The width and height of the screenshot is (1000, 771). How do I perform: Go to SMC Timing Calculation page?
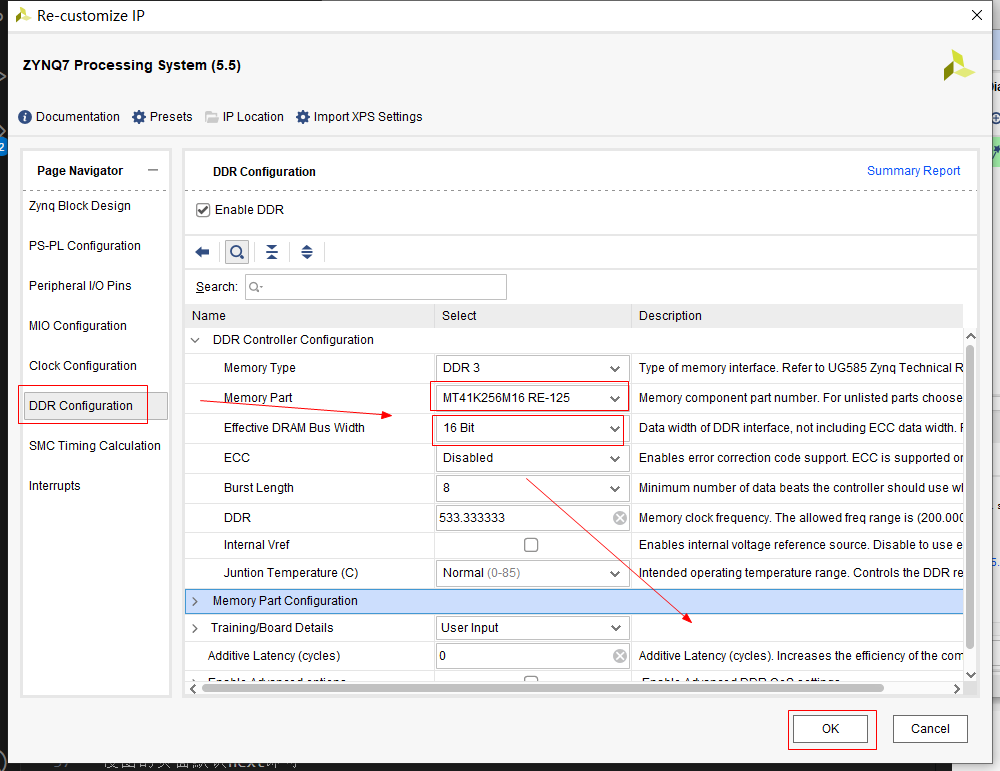[94, 446]
